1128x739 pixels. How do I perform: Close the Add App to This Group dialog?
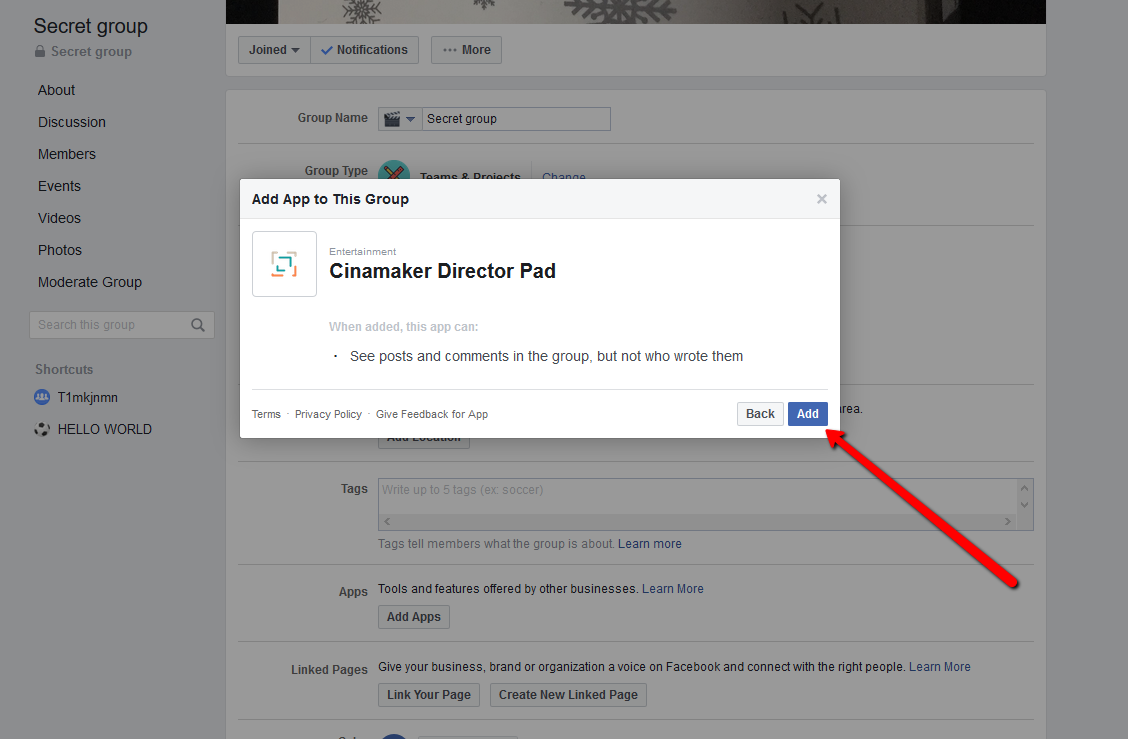point(822,199)
